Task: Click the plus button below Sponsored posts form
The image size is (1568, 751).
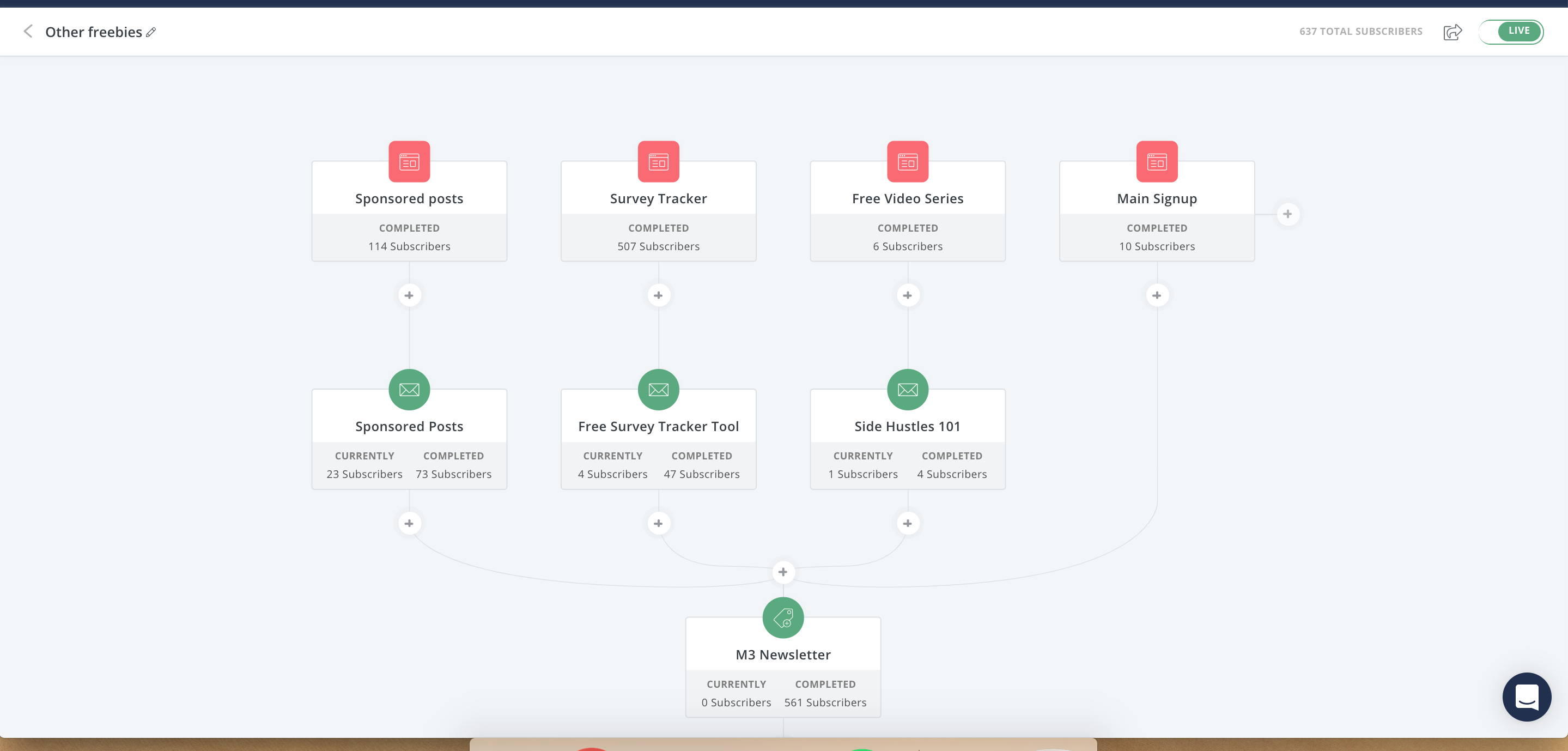Action: [x=409, y=295]
